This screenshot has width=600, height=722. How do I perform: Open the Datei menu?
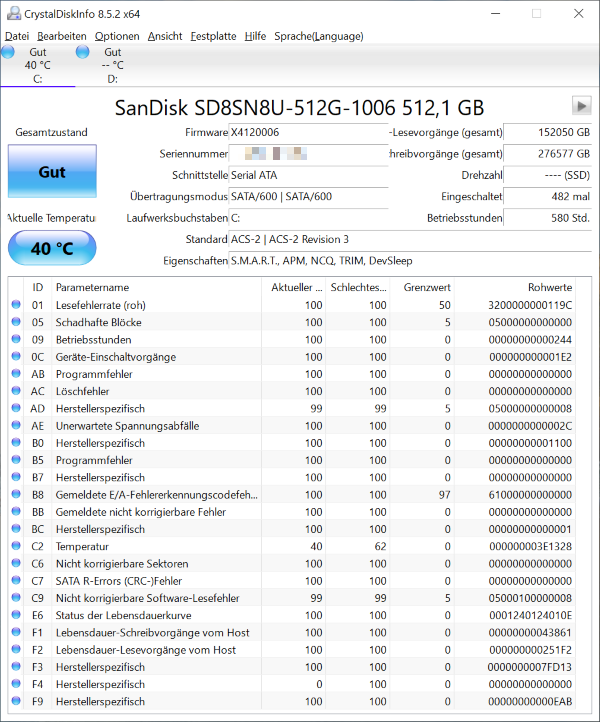[x=17, y=36]
